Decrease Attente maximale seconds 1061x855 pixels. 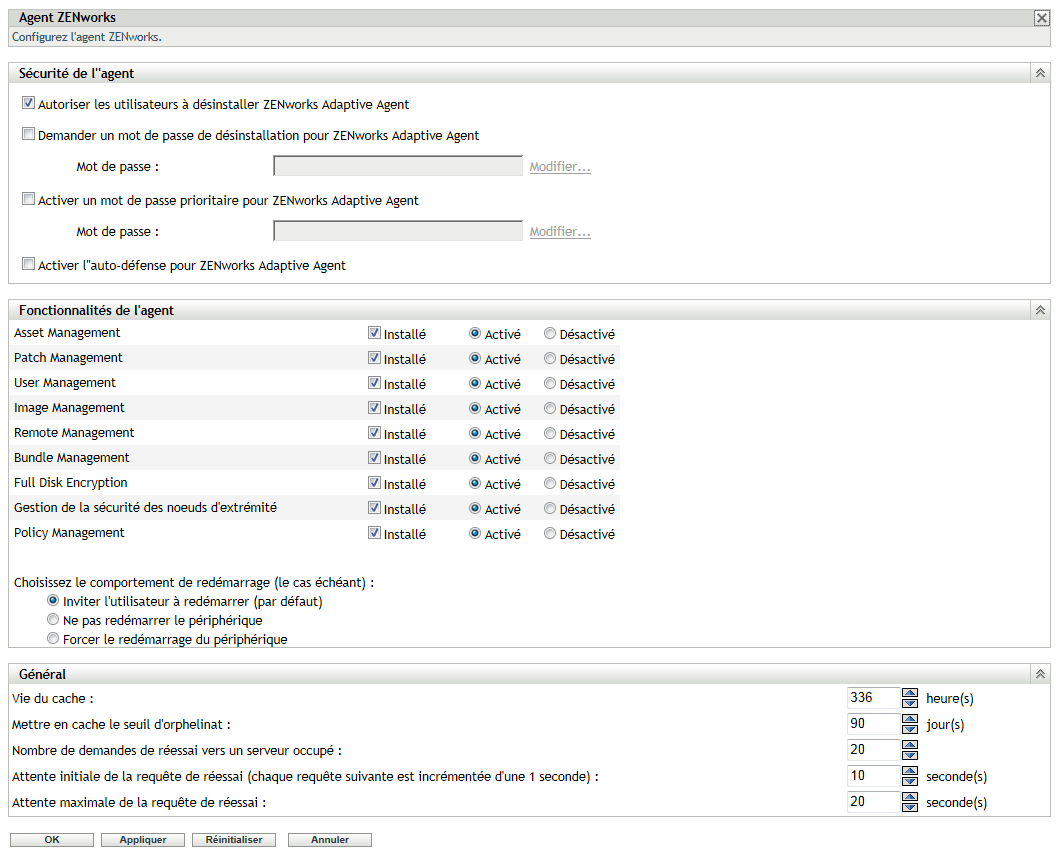tap(910, 807)
